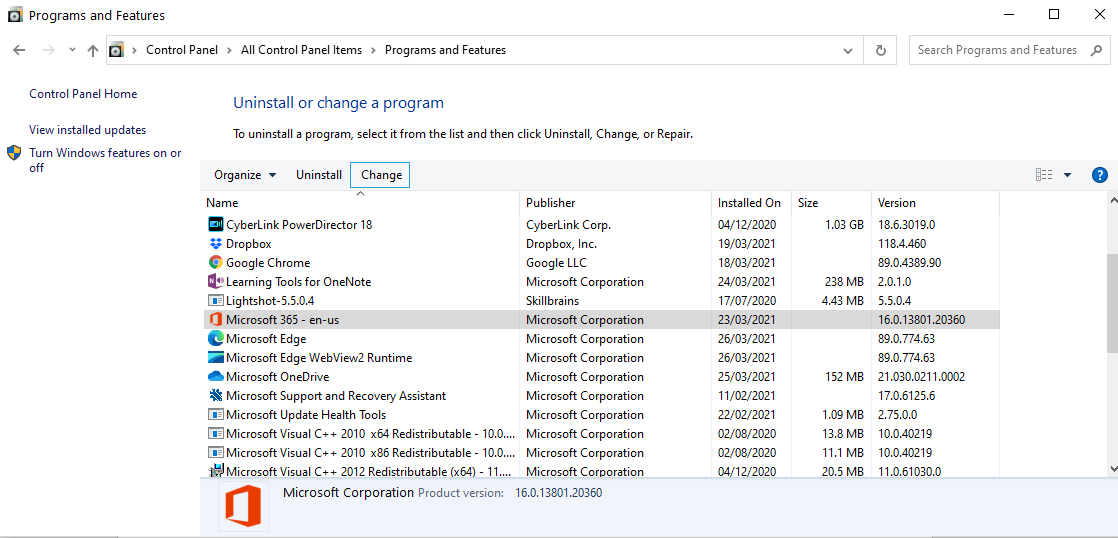This screenshot has width=1118, height=538.
Task: Open the Organize dropdown menu
Action: click(x=245, y=175)
